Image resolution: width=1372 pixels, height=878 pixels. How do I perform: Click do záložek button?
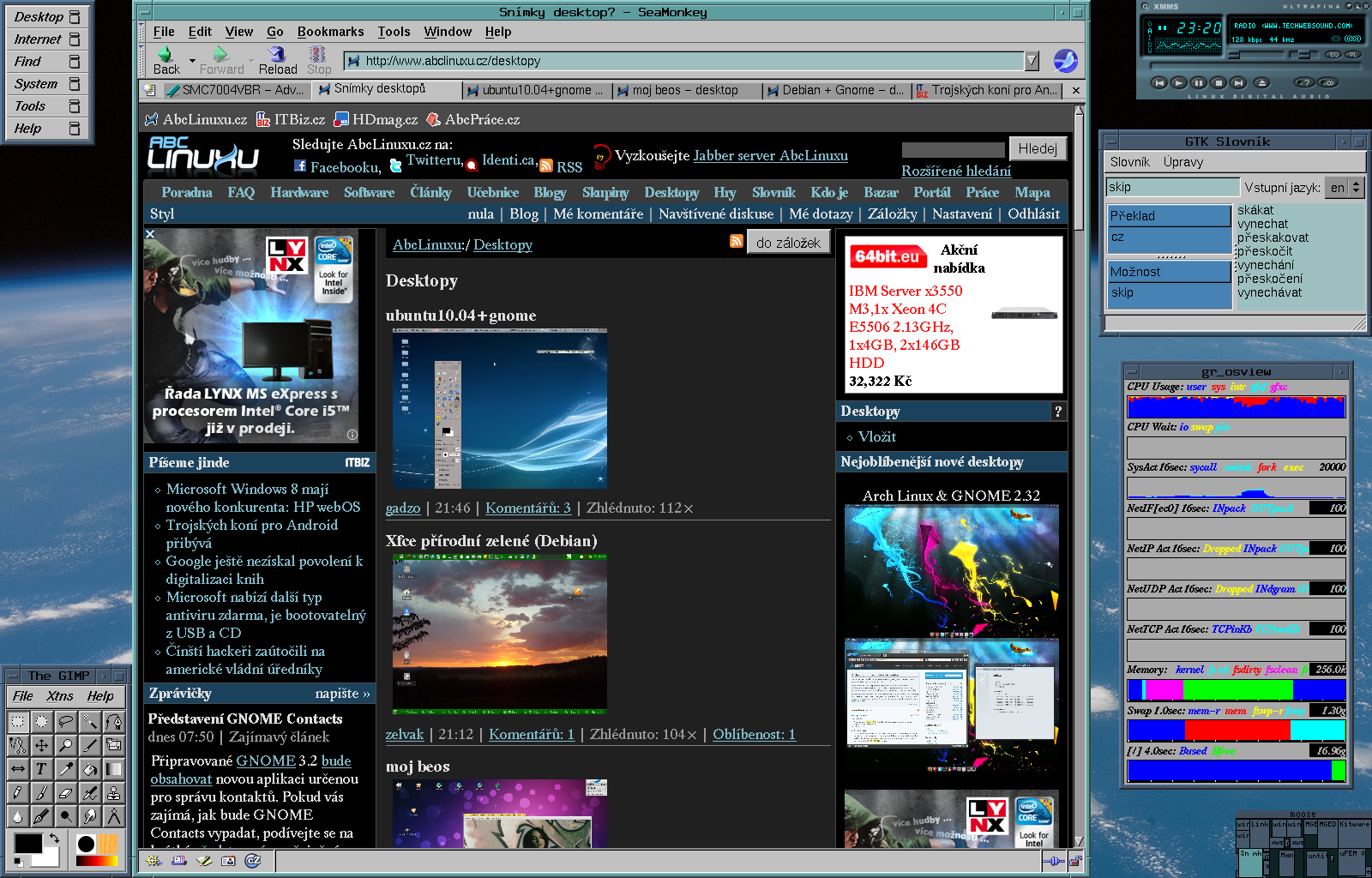(788, 243)
